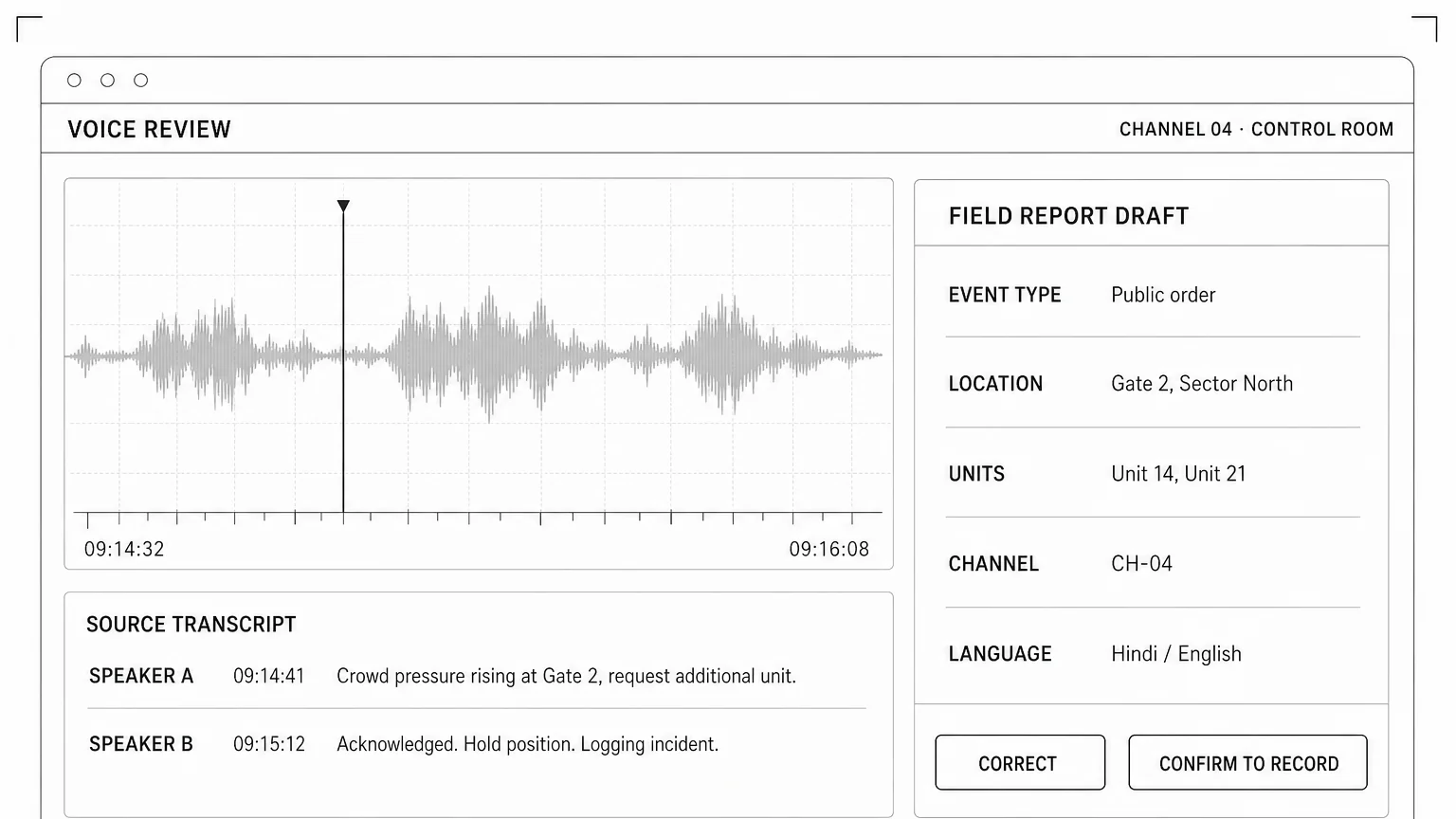Click the audio waveform display
Viewport: 1456px width, 819px height.
point(474,355)
